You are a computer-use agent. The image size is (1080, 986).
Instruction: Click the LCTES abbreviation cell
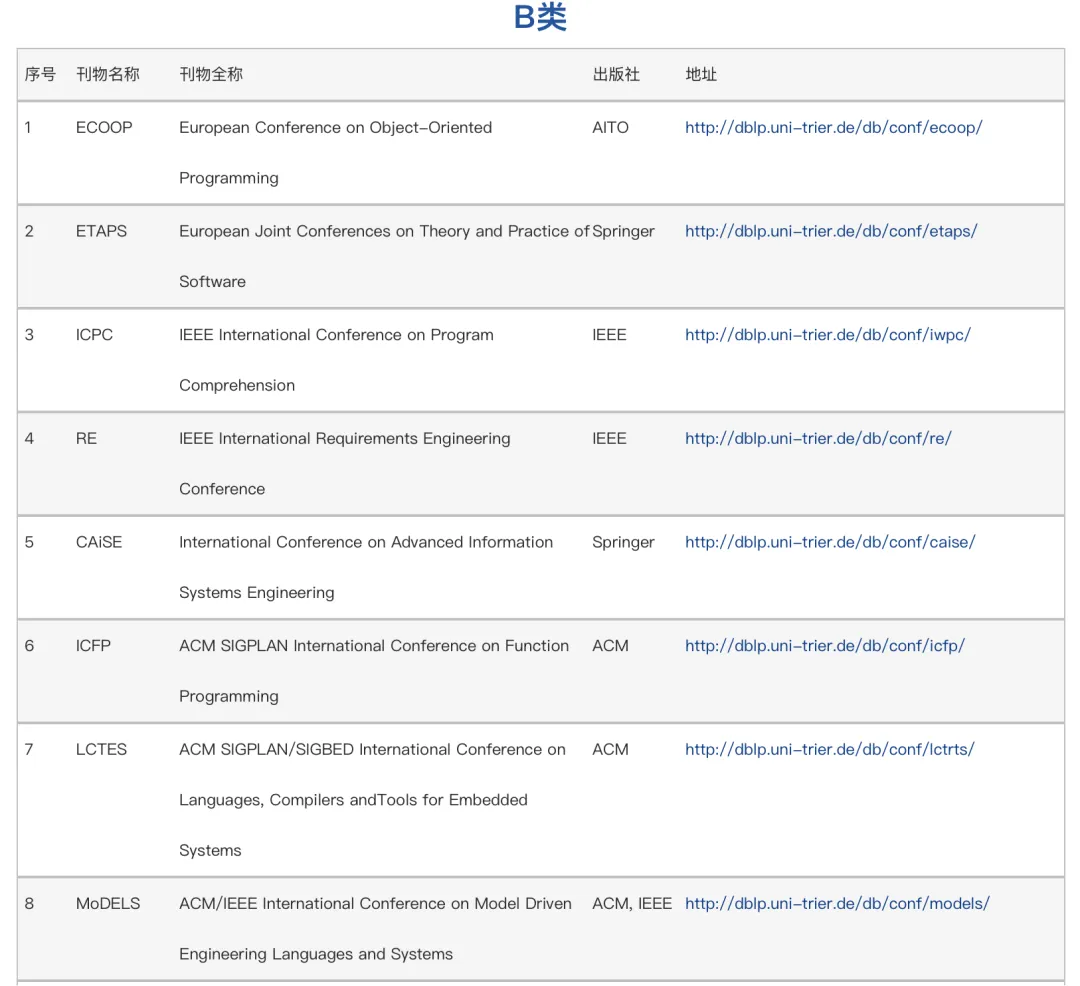tap(101, 750)
